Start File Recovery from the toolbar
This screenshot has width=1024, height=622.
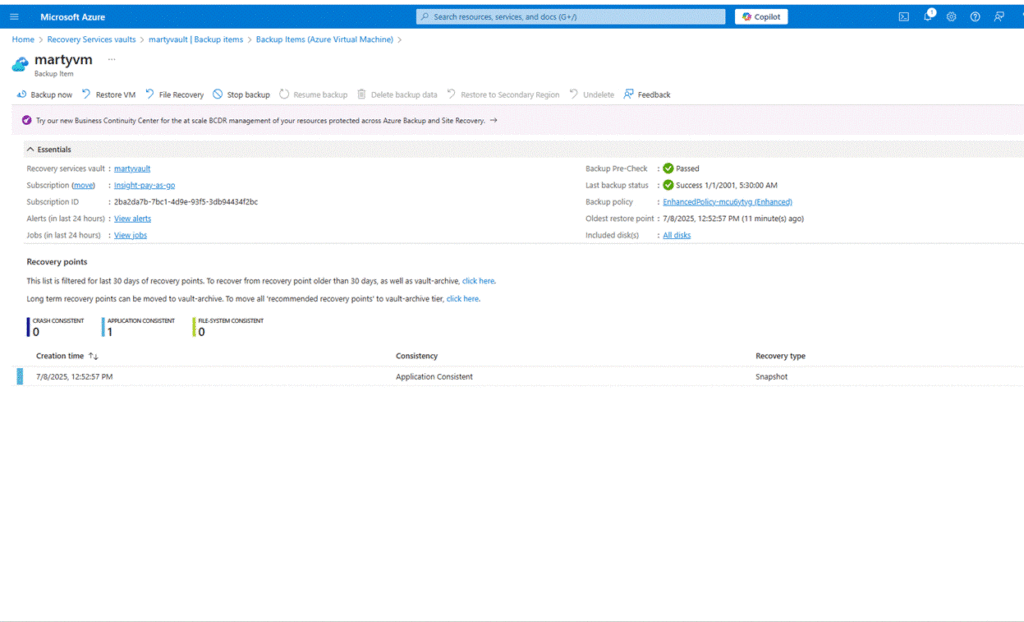pos(174,95)
